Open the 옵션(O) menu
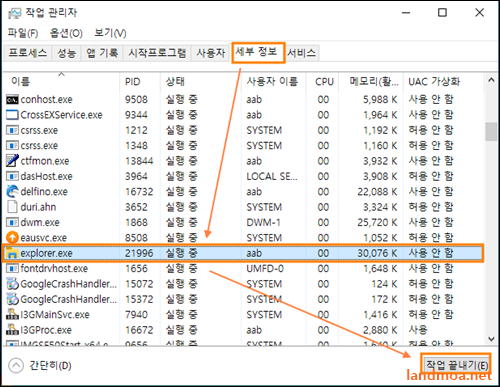500x387 pixels. [x=66, y=33]
